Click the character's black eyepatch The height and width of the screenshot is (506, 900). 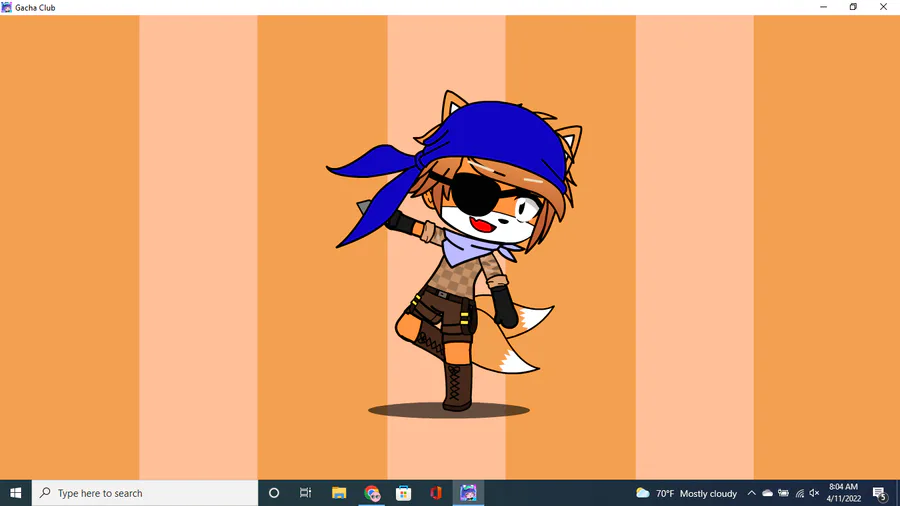475,195
